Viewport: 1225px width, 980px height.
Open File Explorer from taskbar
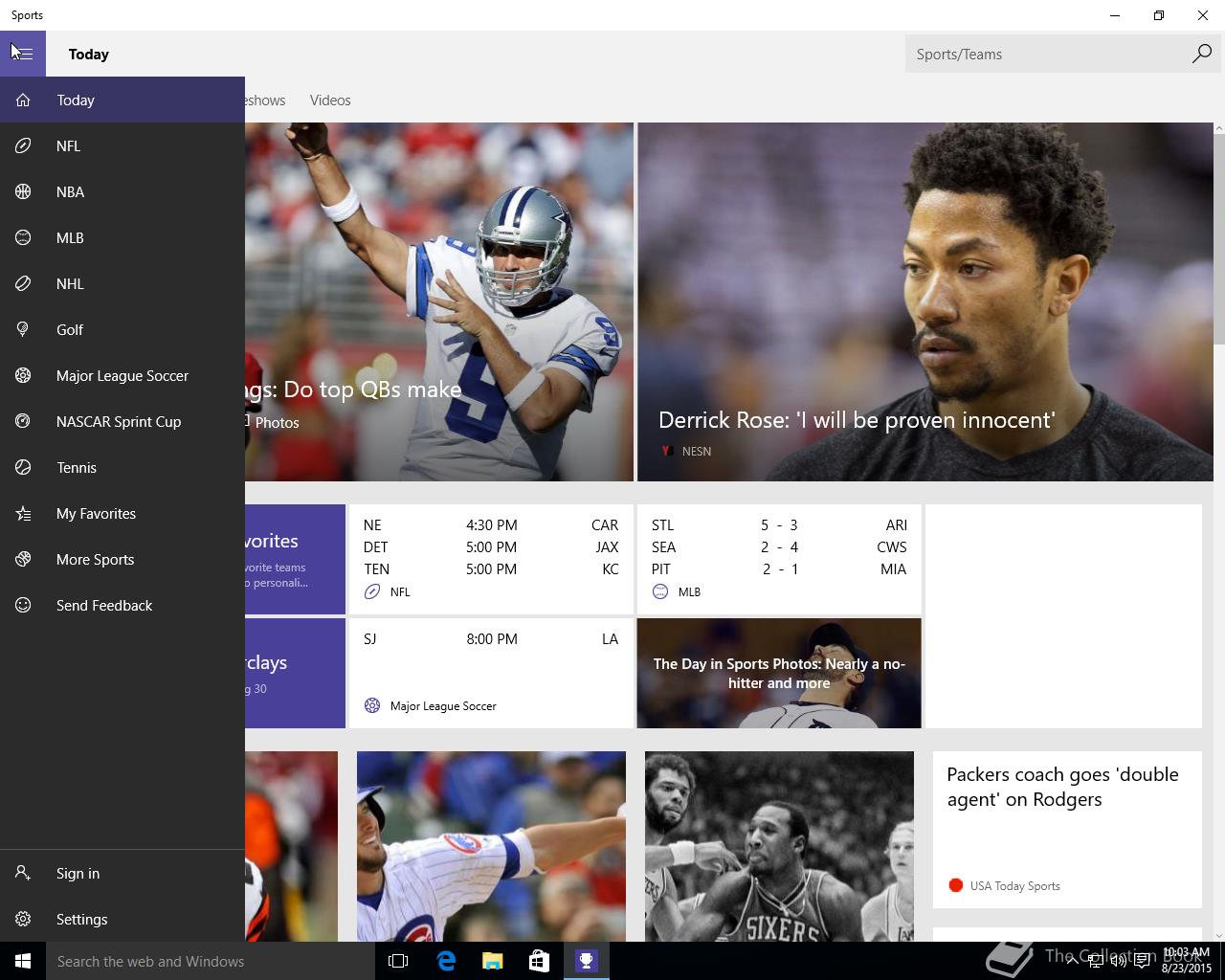click(x=492, y=961)
